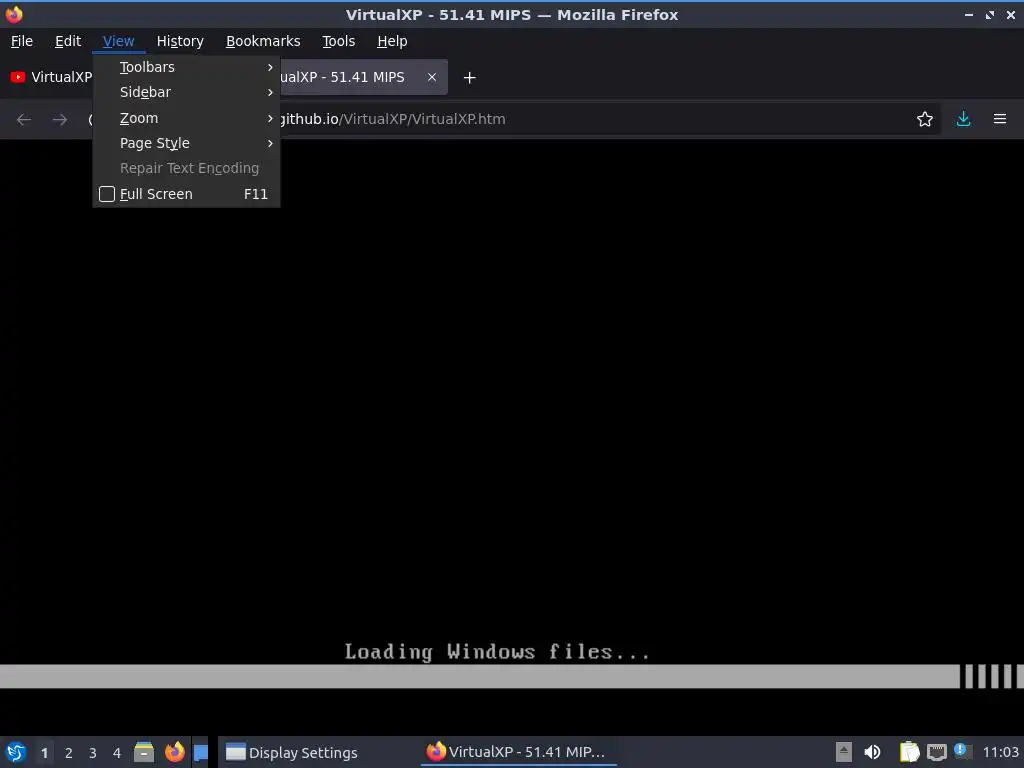Click the update notification tray icon

tap(963, 751)
